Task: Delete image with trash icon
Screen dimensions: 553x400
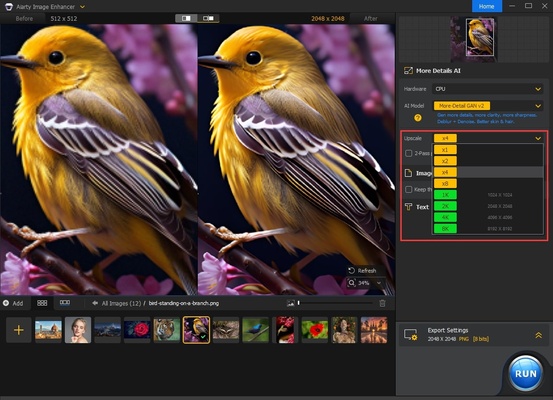Action: 382,303
